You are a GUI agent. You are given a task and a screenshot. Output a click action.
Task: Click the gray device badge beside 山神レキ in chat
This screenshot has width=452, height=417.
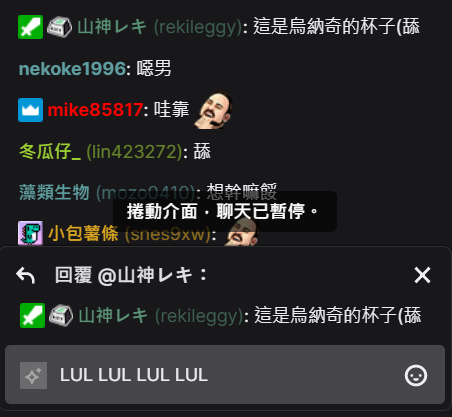pyautogui.click(x=59, y=27)
